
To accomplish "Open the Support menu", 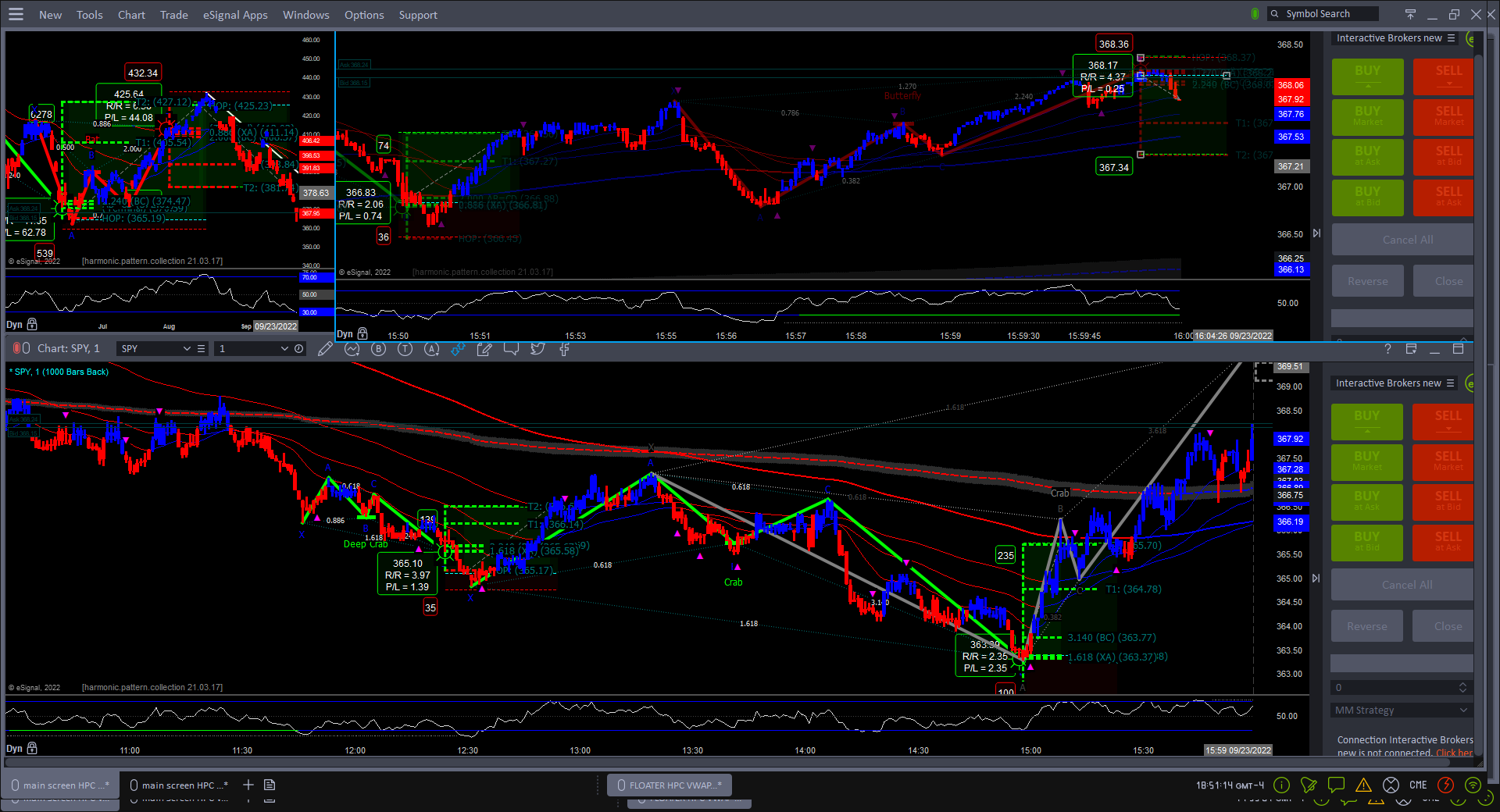I will click(x=418, y=15).
